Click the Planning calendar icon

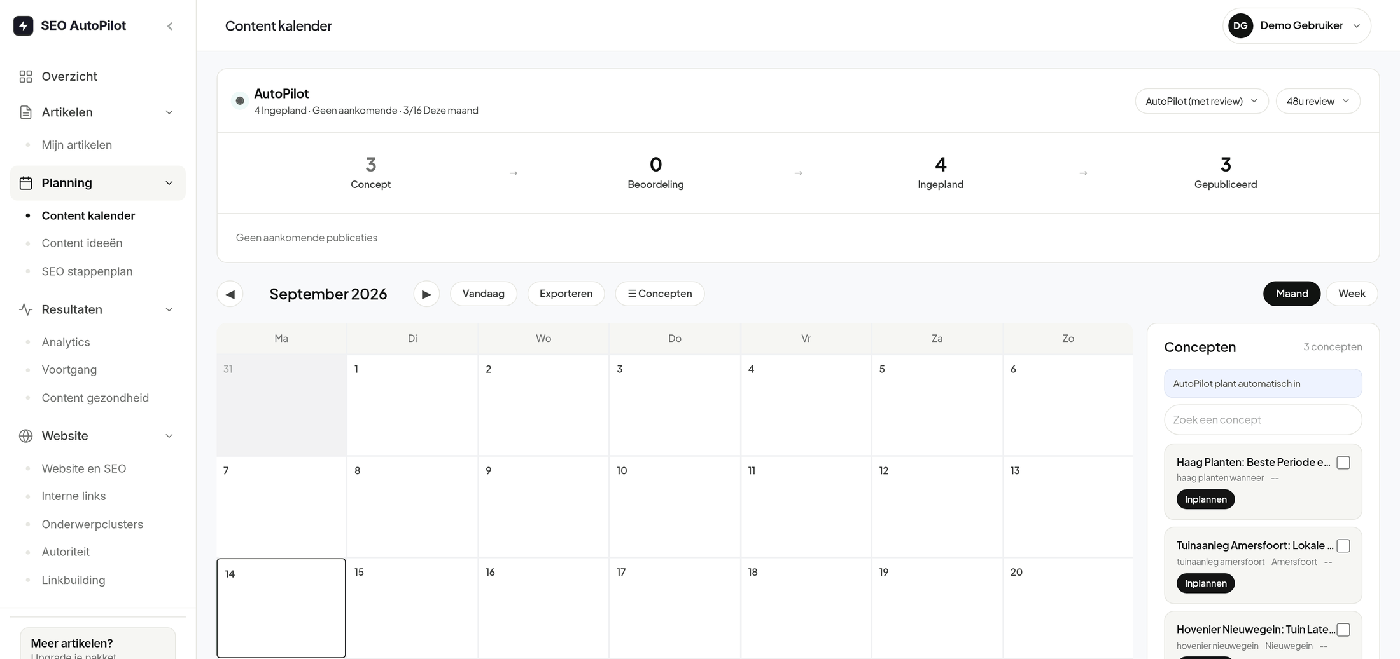(26, 183)
